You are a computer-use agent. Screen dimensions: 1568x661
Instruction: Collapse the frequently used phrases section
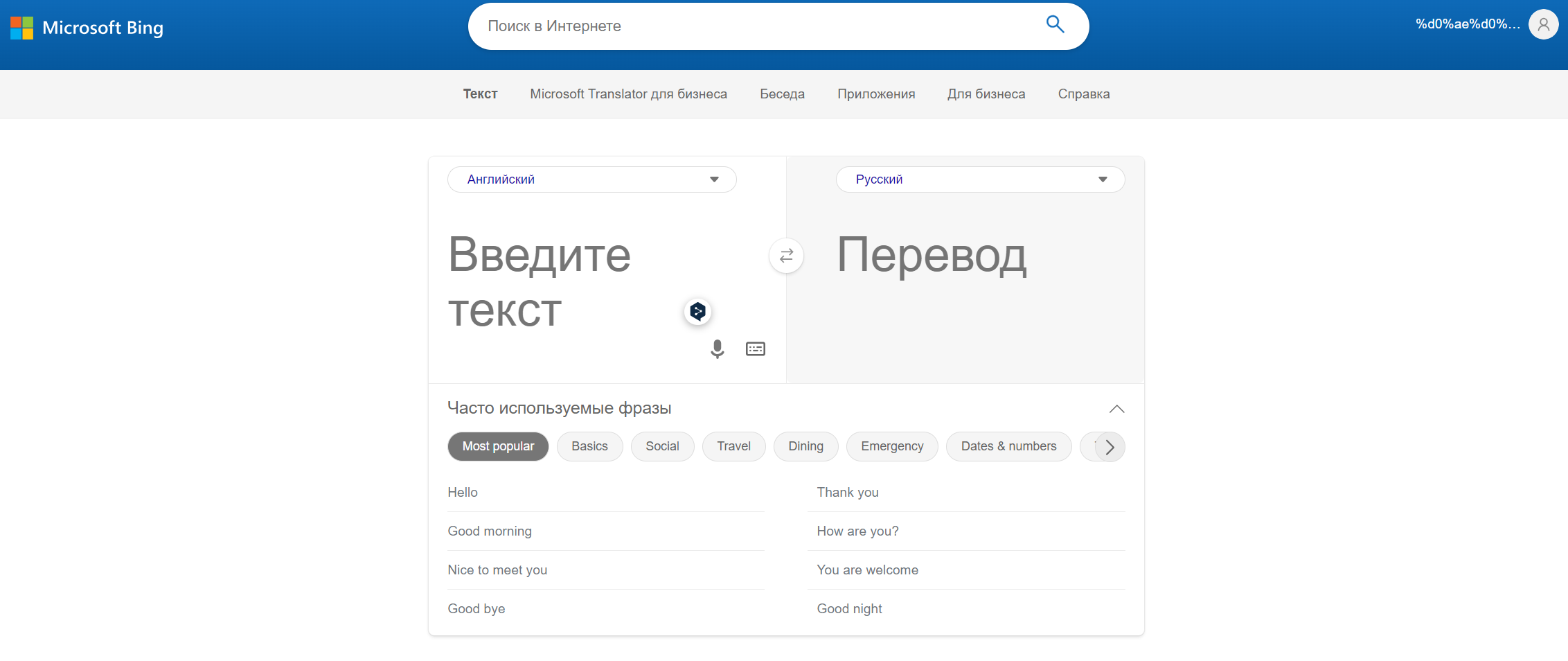[1116, 409]
